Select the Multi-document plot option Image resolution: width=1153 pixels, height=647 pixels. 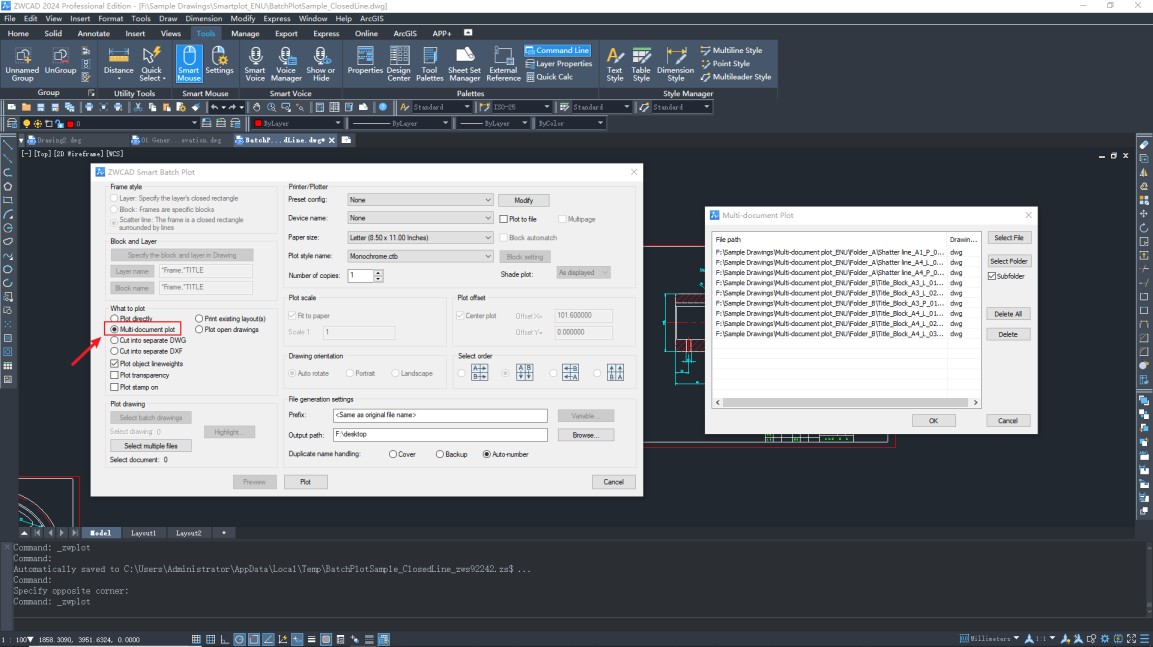[x=144, y=329]
